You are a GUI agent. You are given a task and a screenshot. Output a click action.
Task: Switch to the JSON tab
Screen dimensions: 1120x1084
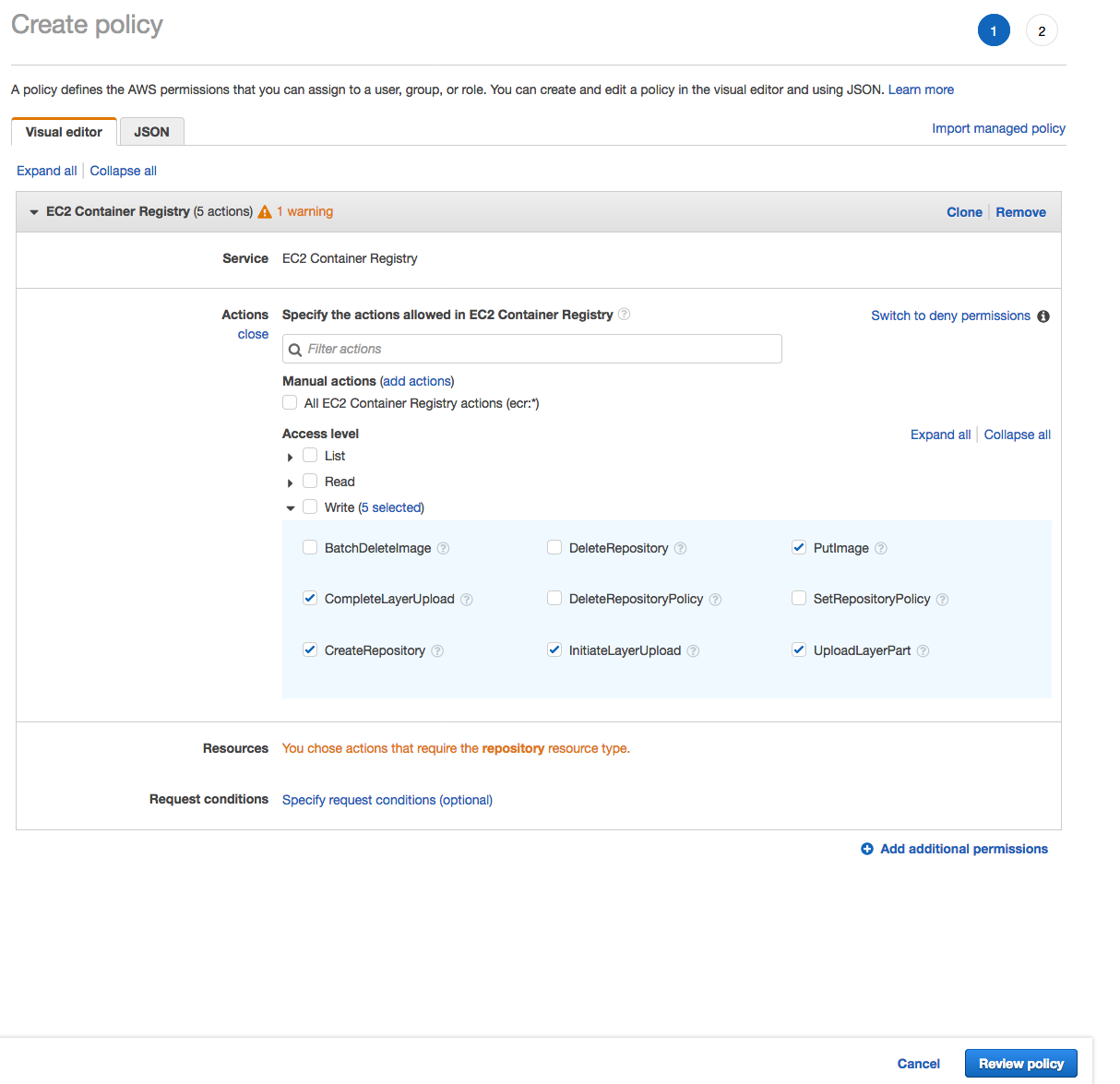tap(151, 132)
